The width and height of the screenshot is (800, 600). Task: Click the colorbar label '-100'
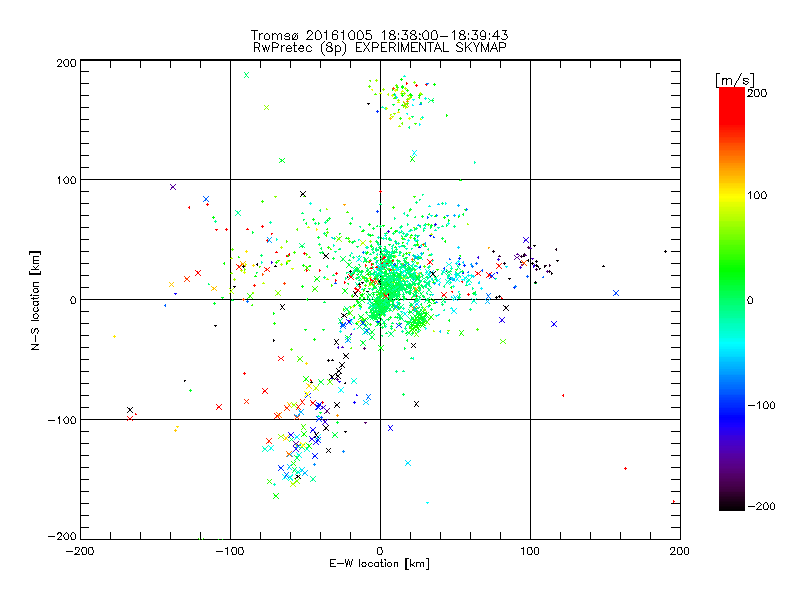pyautogui.click(x=762, y=405)
